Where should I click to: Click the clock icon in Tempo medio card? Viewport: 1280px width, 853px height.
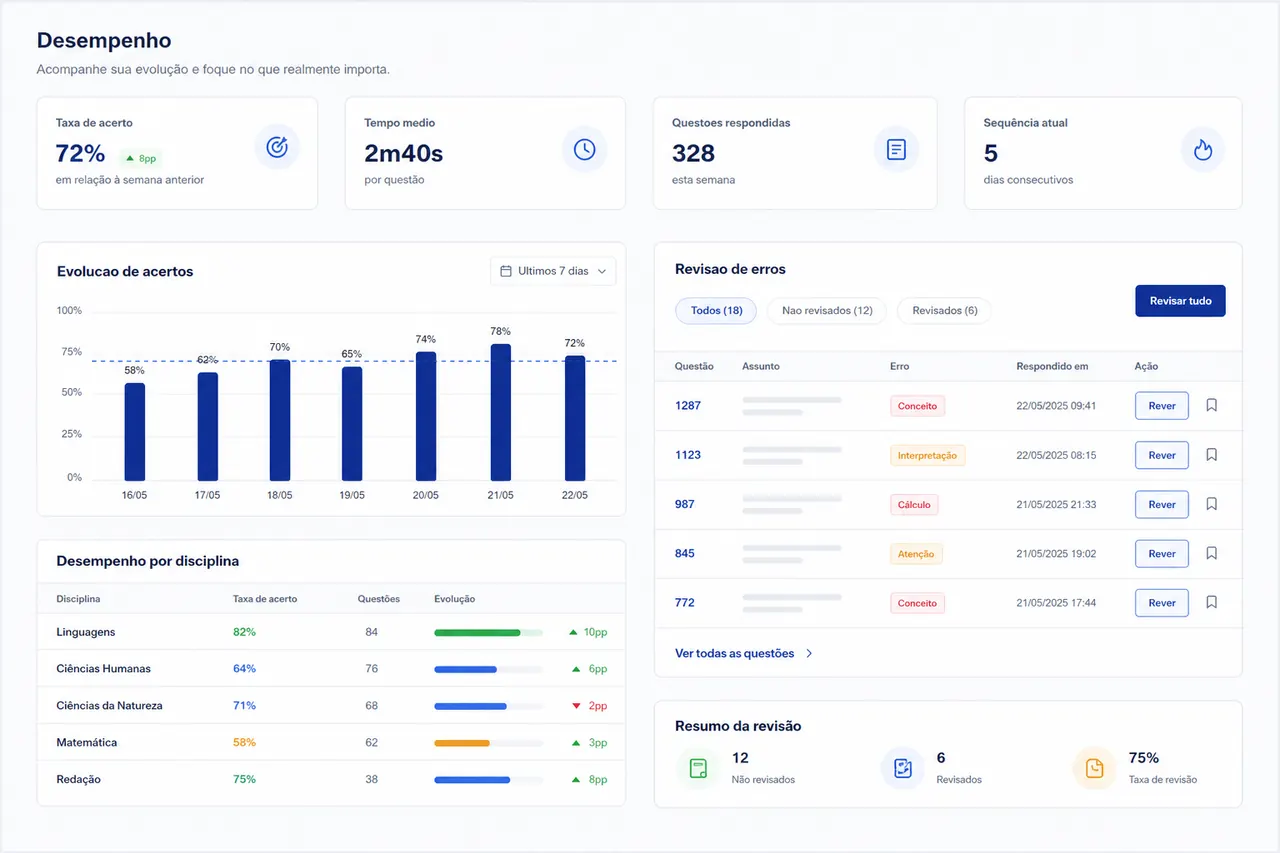pyautogui.click(x=585, y=149)
